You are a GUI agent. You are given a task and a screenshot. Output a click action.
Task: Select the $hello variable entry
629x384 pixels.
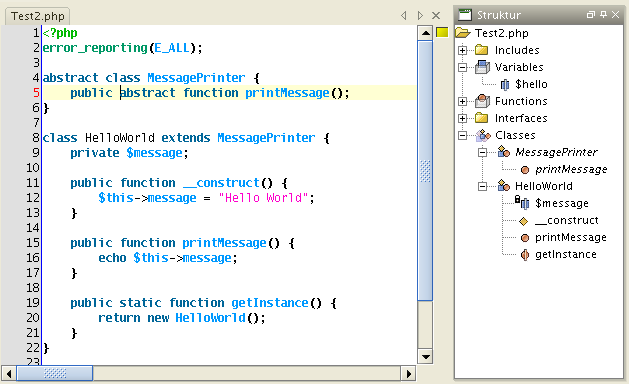[x=531, y=84]
